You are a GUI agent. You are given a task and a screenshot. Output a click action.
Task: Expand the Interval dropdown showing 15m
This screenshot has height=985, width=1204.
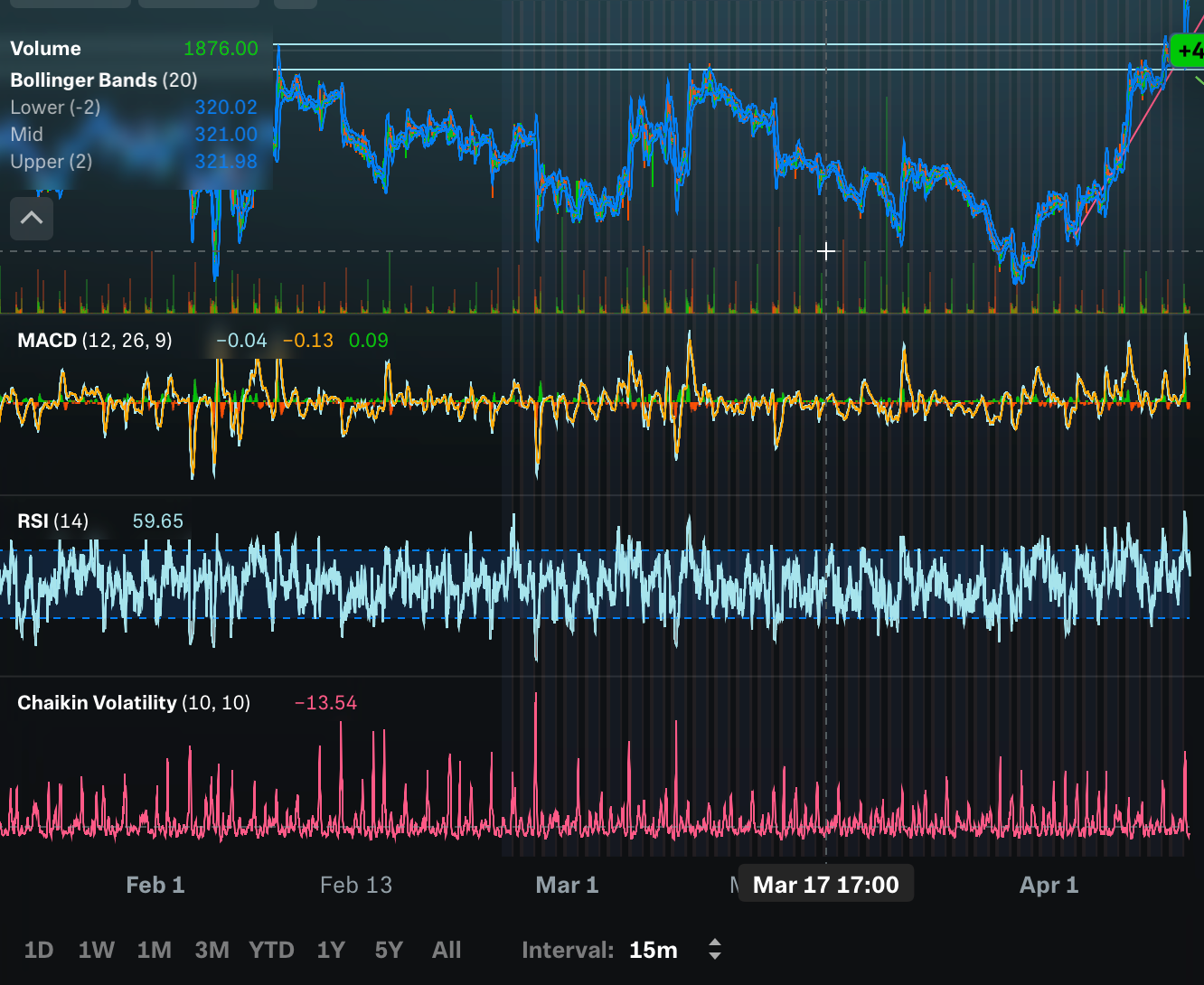(x=654, y=950)
